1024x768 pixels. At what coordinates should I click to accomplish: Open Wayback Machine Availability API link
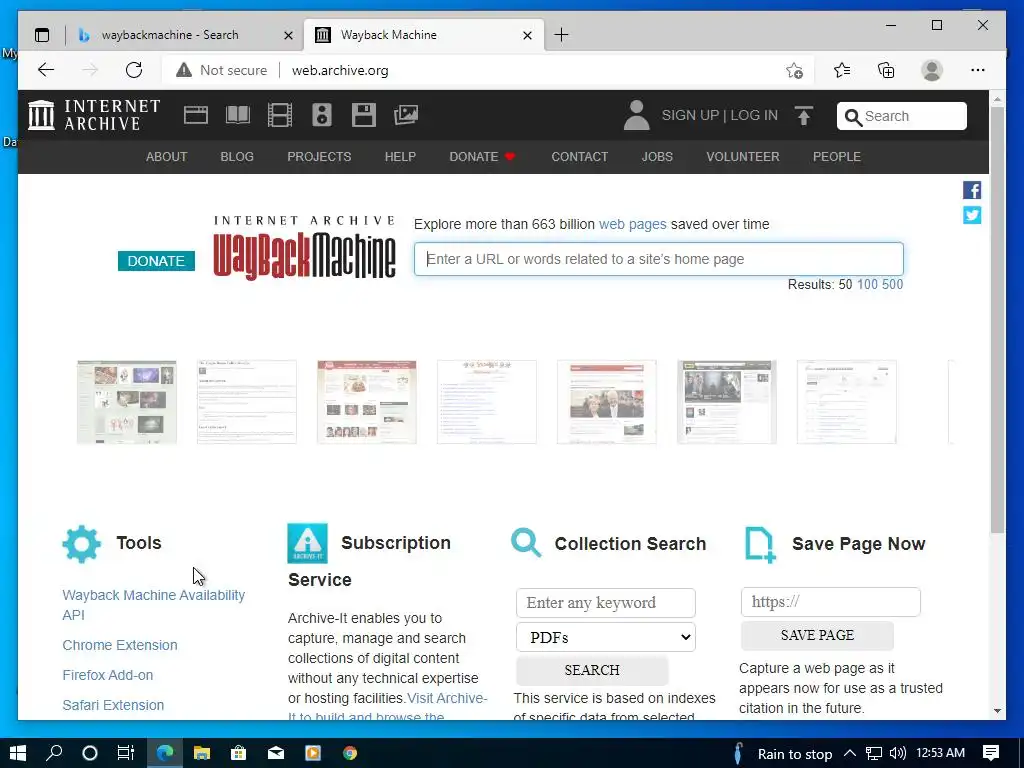153,605
